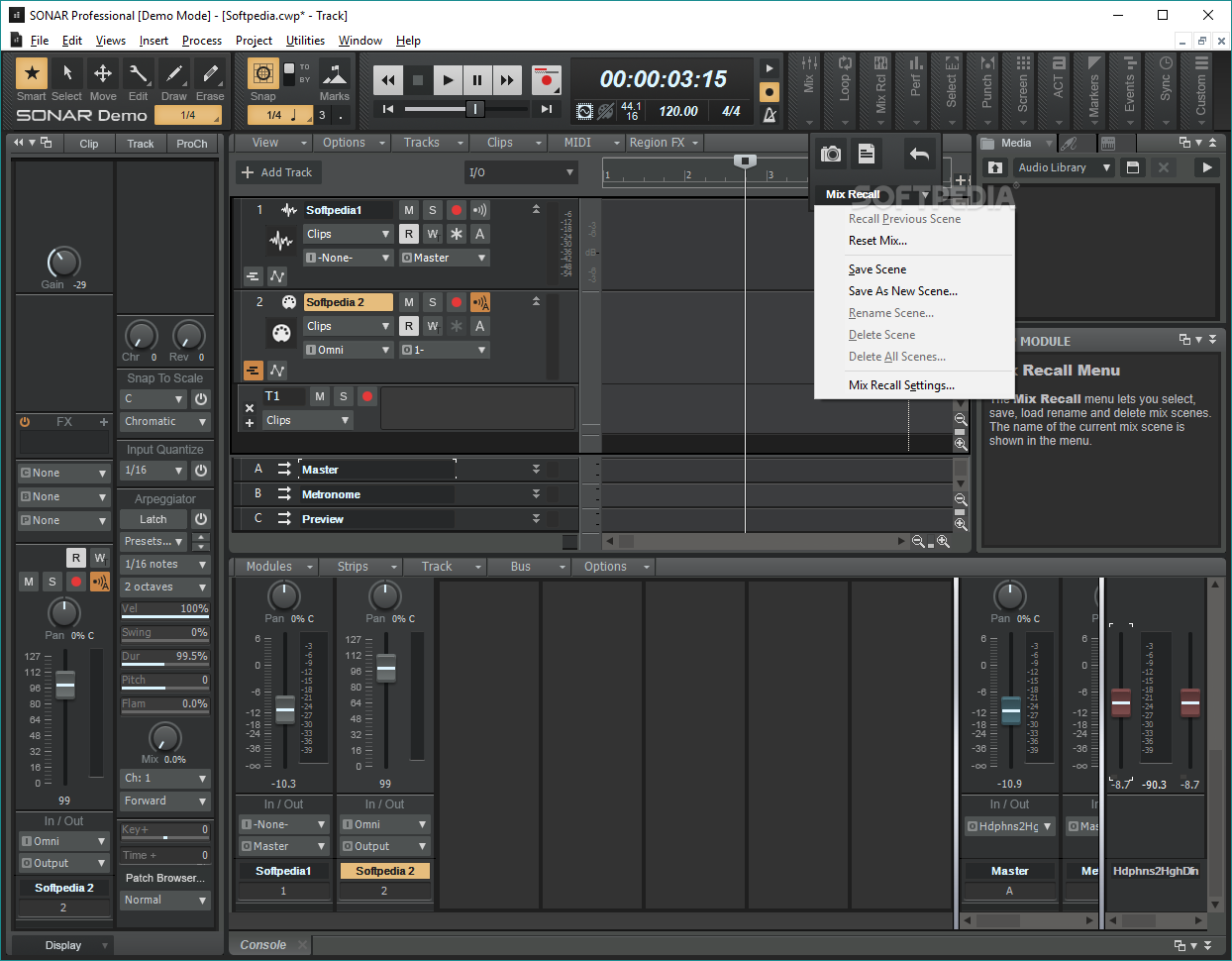1232x961 pixels.
Task: Open the Region FX menu in track view
Action: click(665, 143)
